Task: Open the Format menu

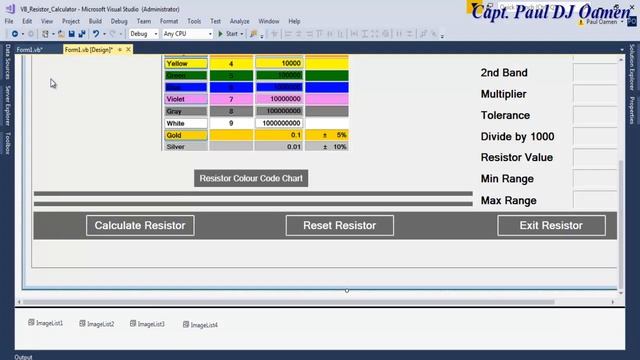Action: (x=169, y=21)
